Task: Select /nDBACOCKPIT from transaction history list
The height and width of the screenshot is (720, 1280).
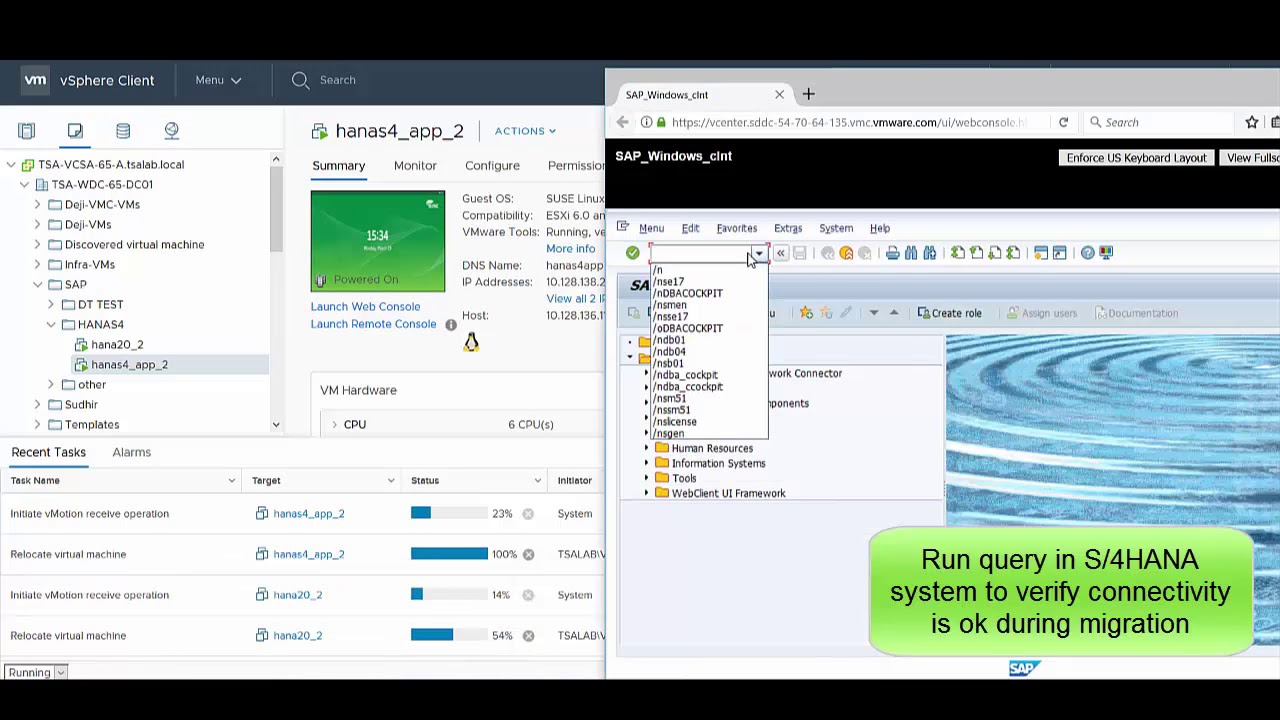Action: (x=688, y=293)
